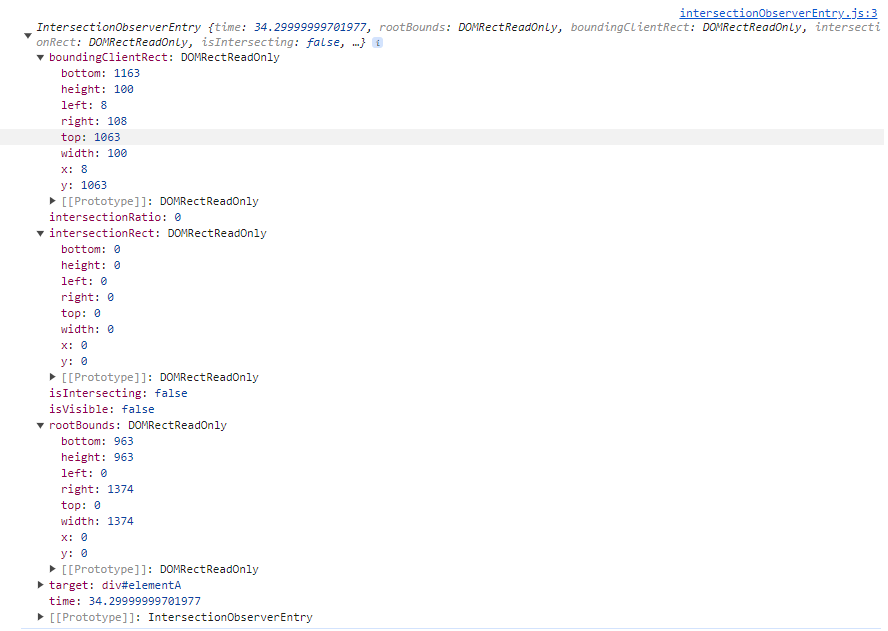The height and width of the screenshot is (631, 888).
Task: Collapse the boundingClientRect section
Action: coord(40,57)
